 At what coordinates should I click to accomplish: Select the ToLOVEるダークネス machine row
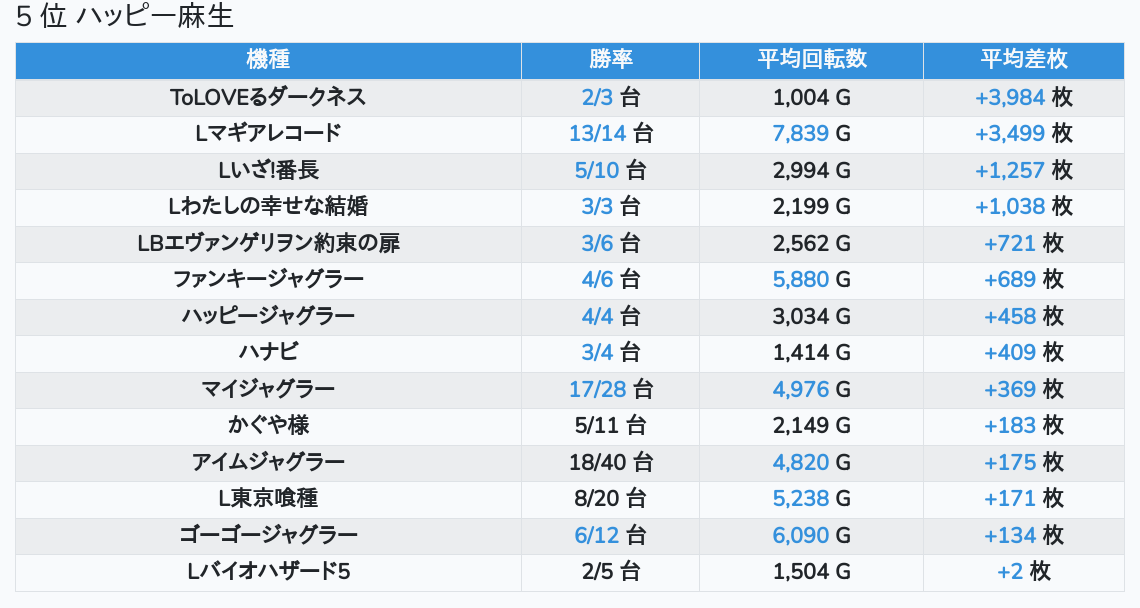(x=570, y=97)
